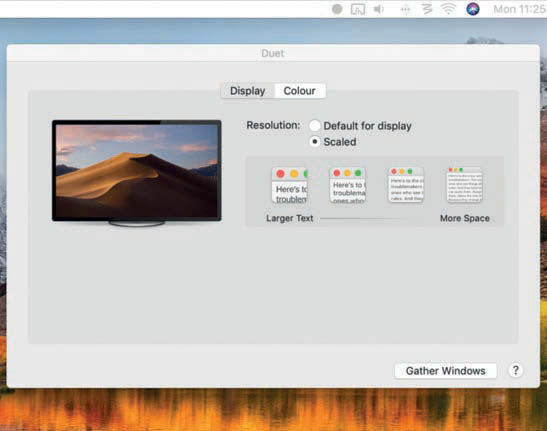Click the Duet window title
Screen dimensions: 547x431
(x=272, y=53)
